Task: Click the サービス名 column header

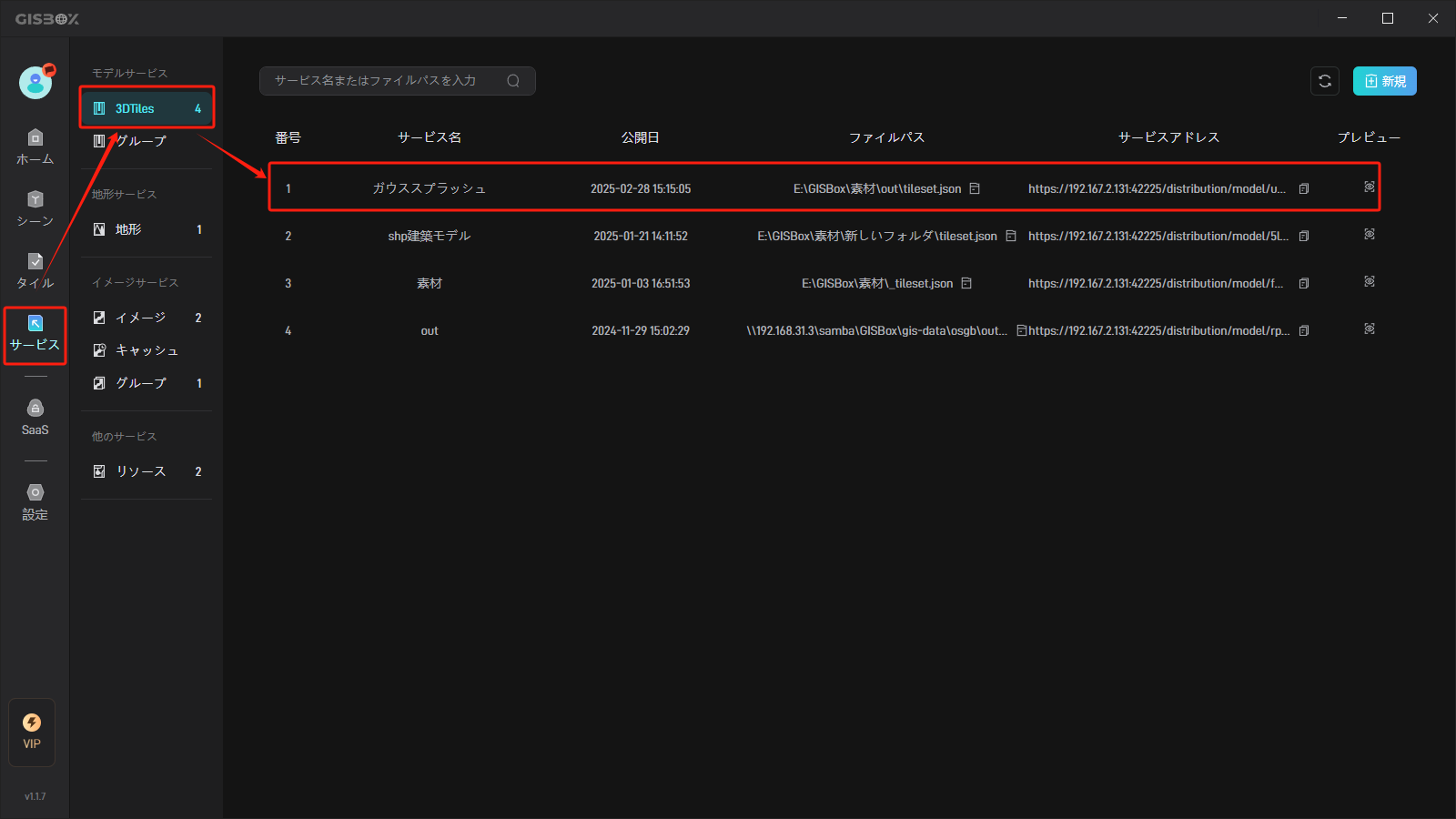Action: point(430,137)
